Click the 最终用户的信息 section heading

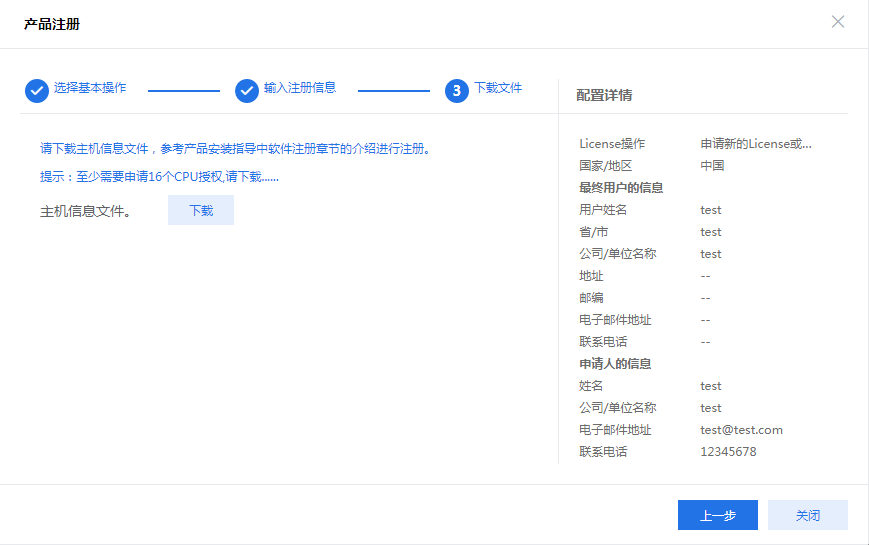621,187
